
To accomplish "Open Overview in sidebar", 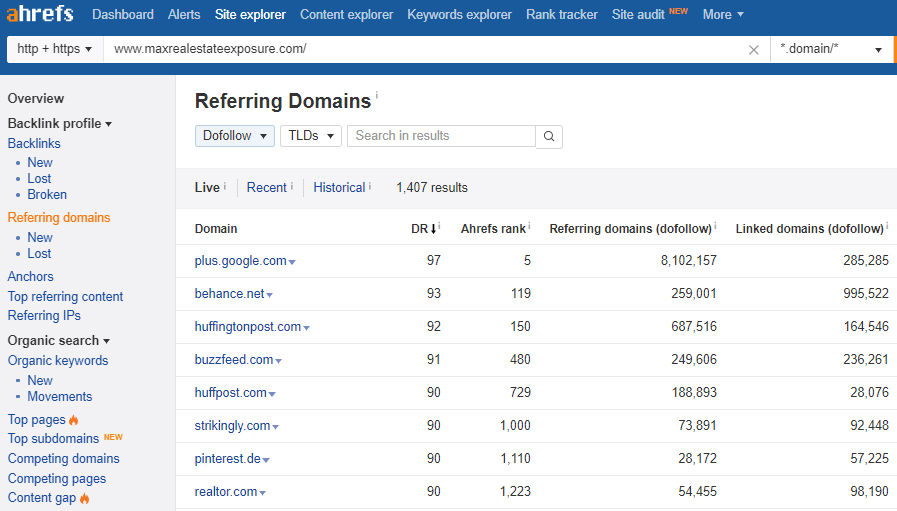I will pyautogui.click(x=35, y=98).
